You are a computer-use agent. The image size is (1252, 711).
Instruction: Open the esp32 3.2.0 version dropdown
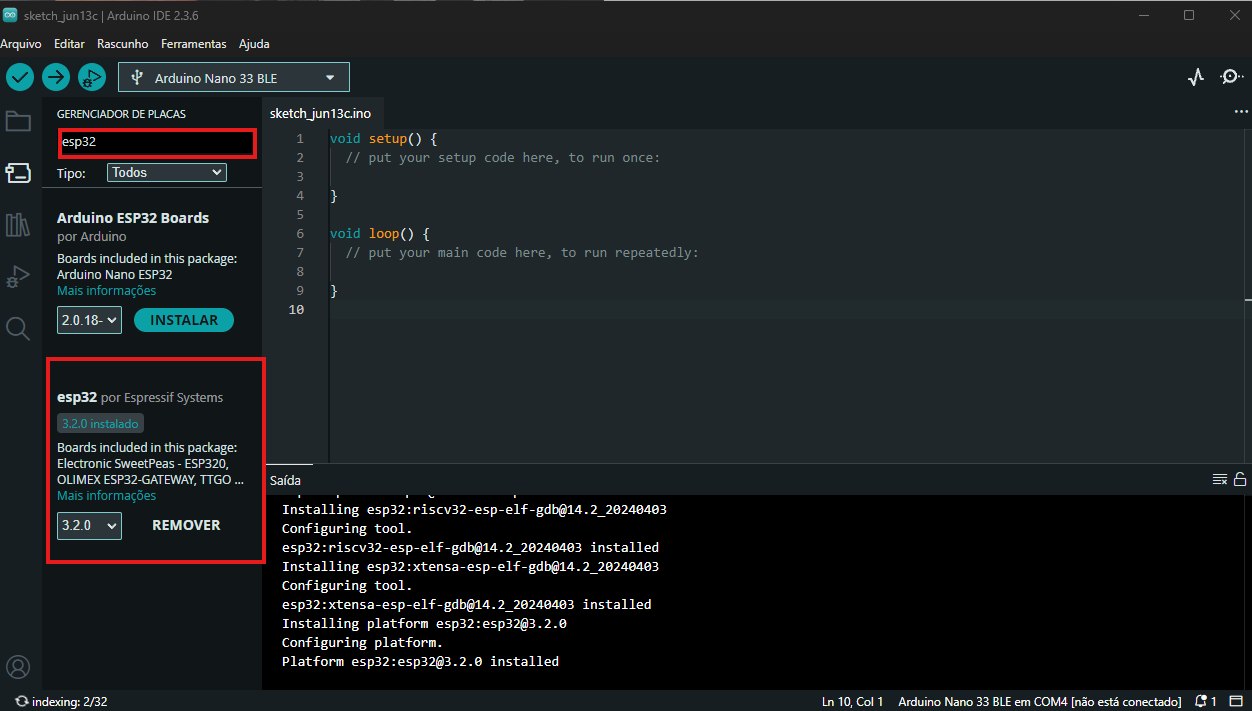click(89, 526)
